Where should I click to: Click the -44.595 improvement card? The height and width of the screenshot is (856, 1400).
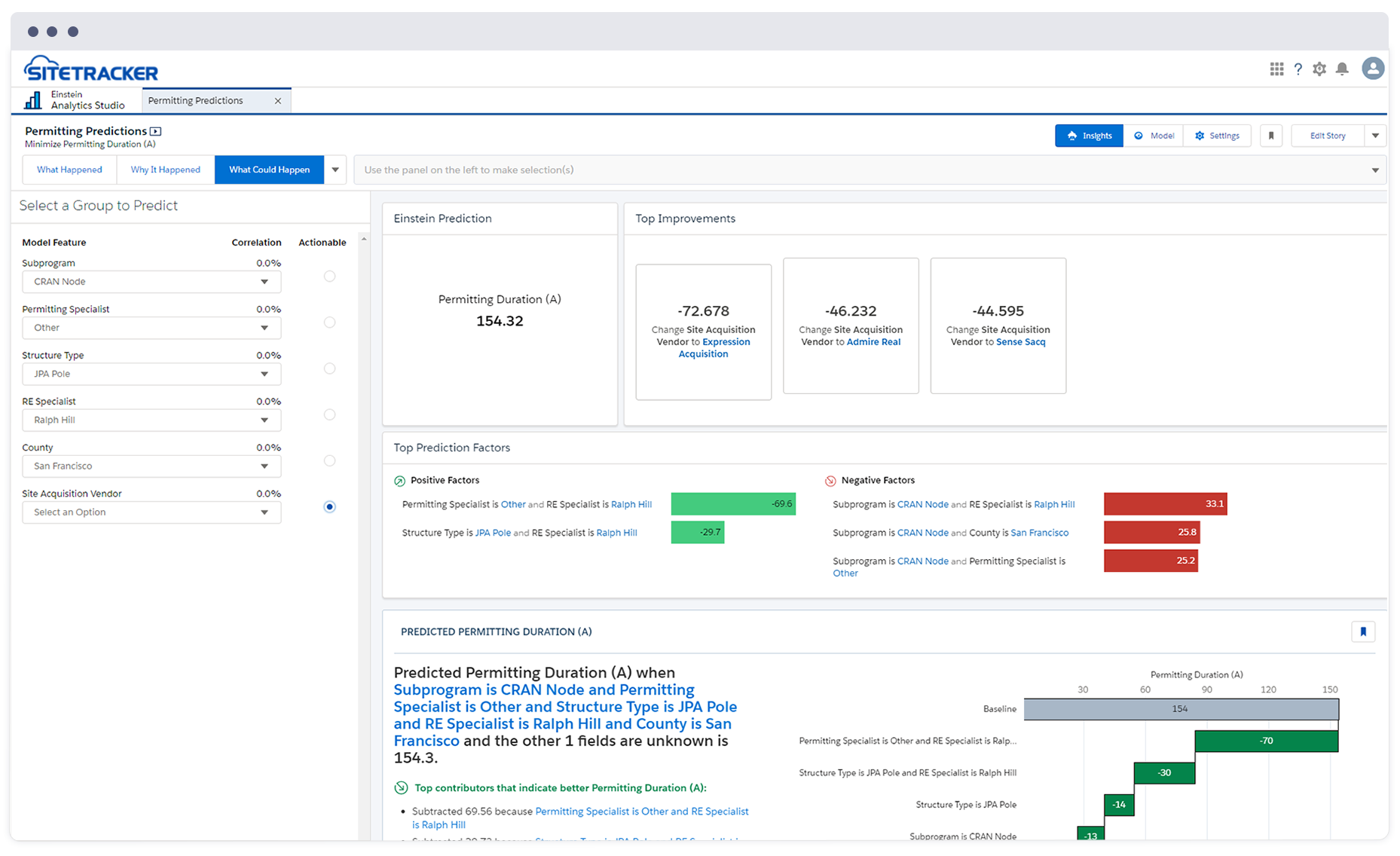click(x=998, y=326)
